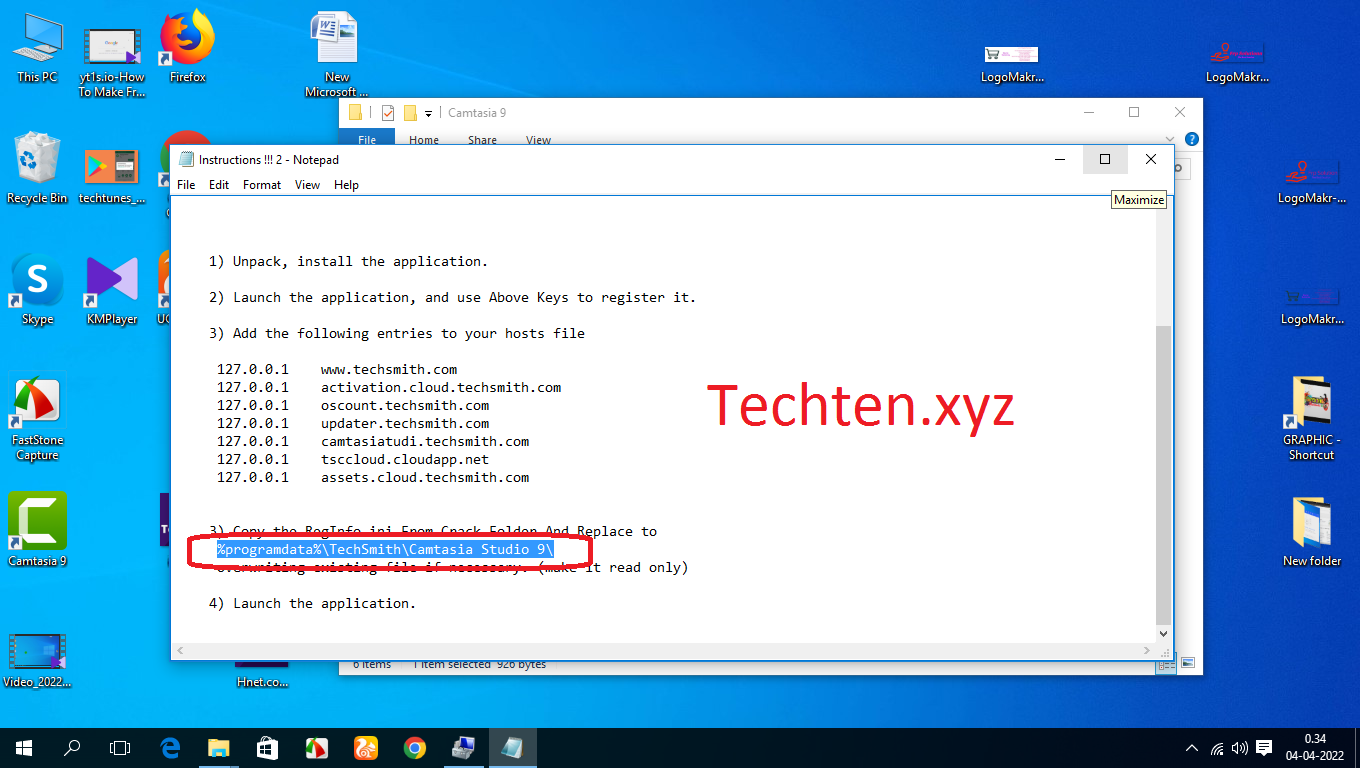Click the highlighted %programdata%\TechSmith path text
The width and height of the screenshot is (1360, 768).
[385, 549]
